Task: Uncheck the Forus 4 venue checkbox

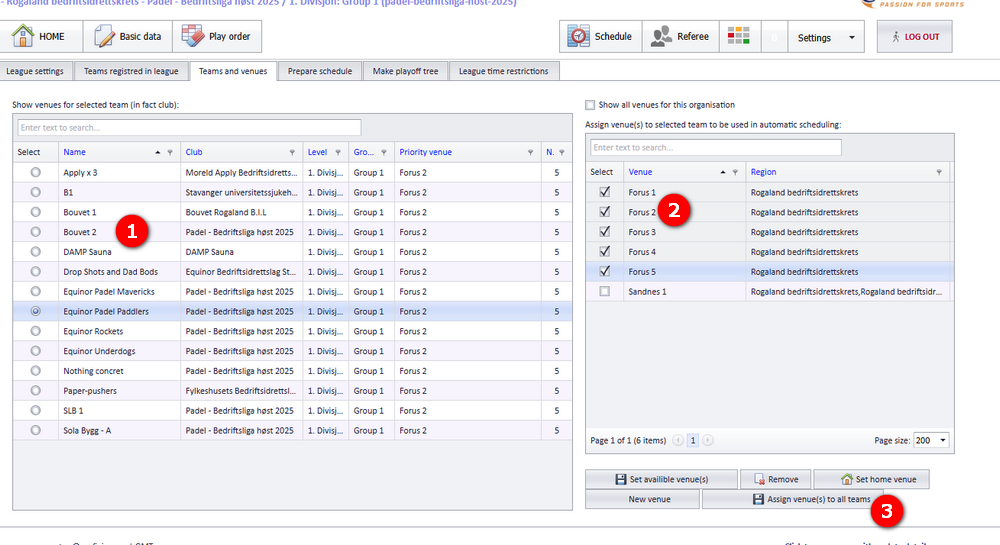Action: 605,251
